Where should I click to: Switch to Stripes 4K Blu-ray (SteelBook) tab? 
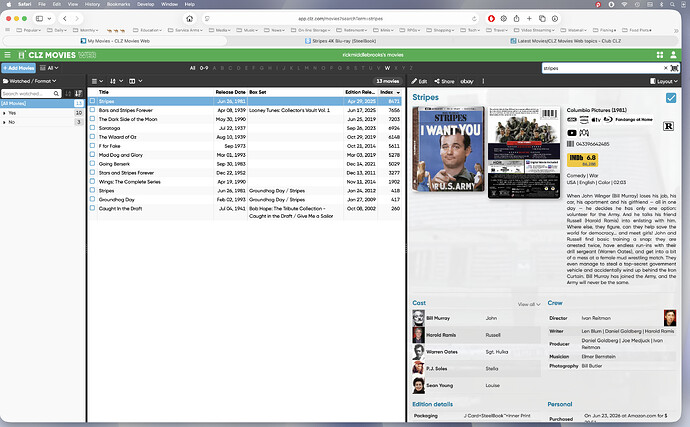point(341,41)
